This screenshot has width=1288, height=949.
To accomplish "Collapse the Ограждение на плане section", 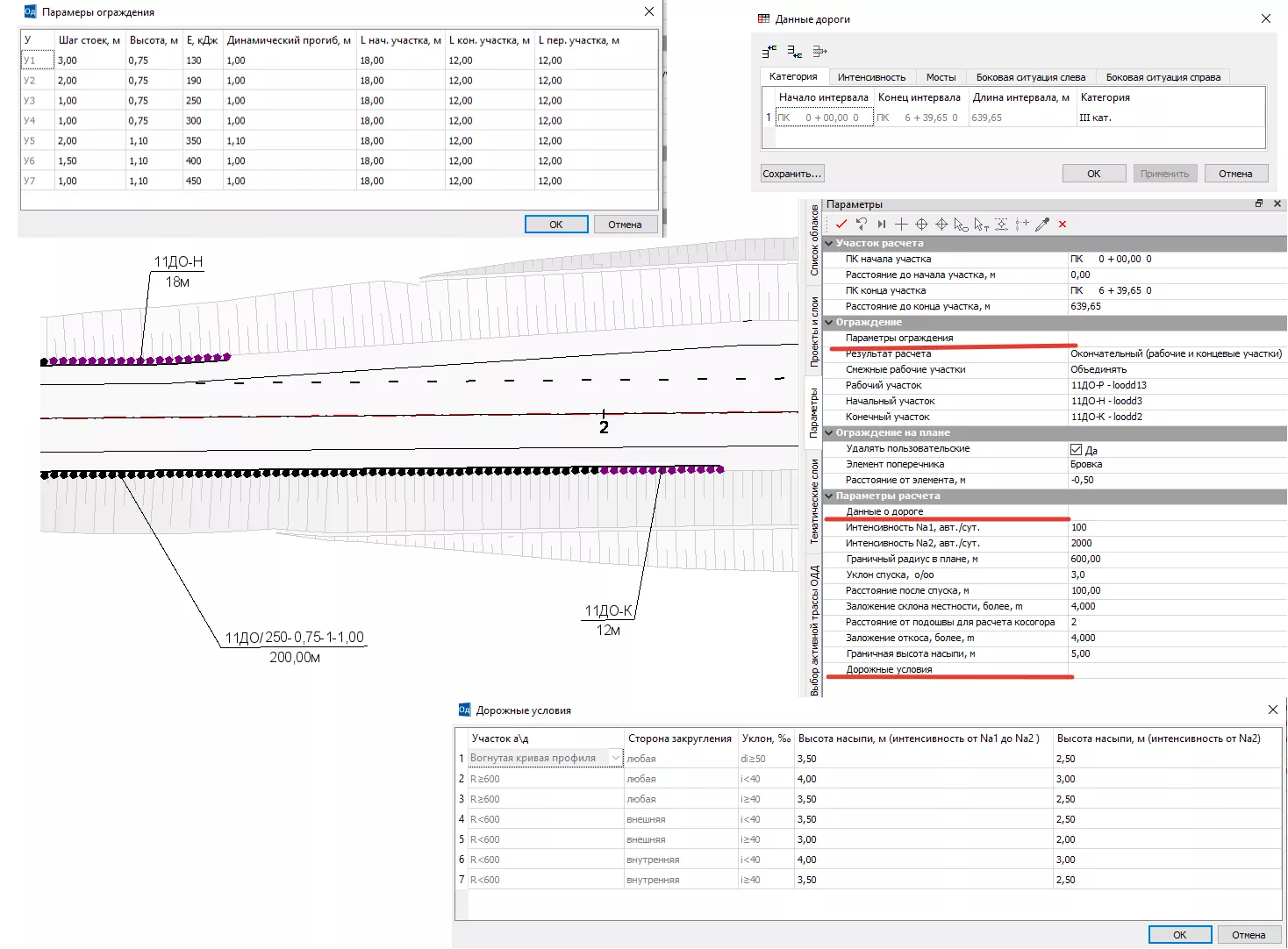I will [x=829, y=433].
